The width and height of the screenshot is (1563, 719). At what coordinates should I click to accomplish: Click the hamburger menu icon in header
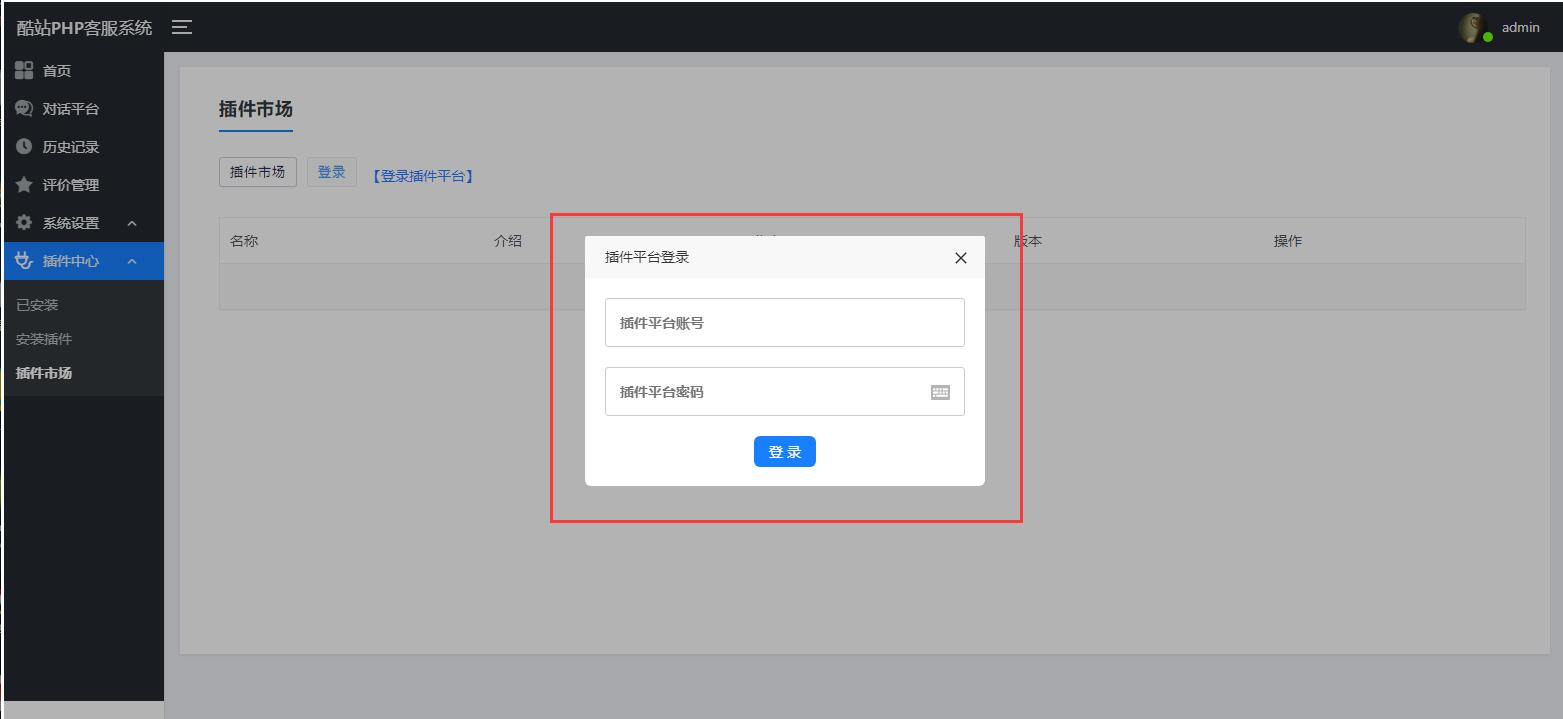pos(182,27)
